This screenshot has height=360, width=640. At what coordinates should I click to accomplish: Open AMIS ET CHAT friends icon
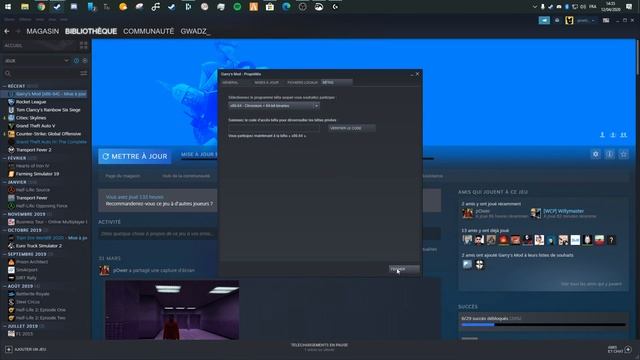click(628, 349)
